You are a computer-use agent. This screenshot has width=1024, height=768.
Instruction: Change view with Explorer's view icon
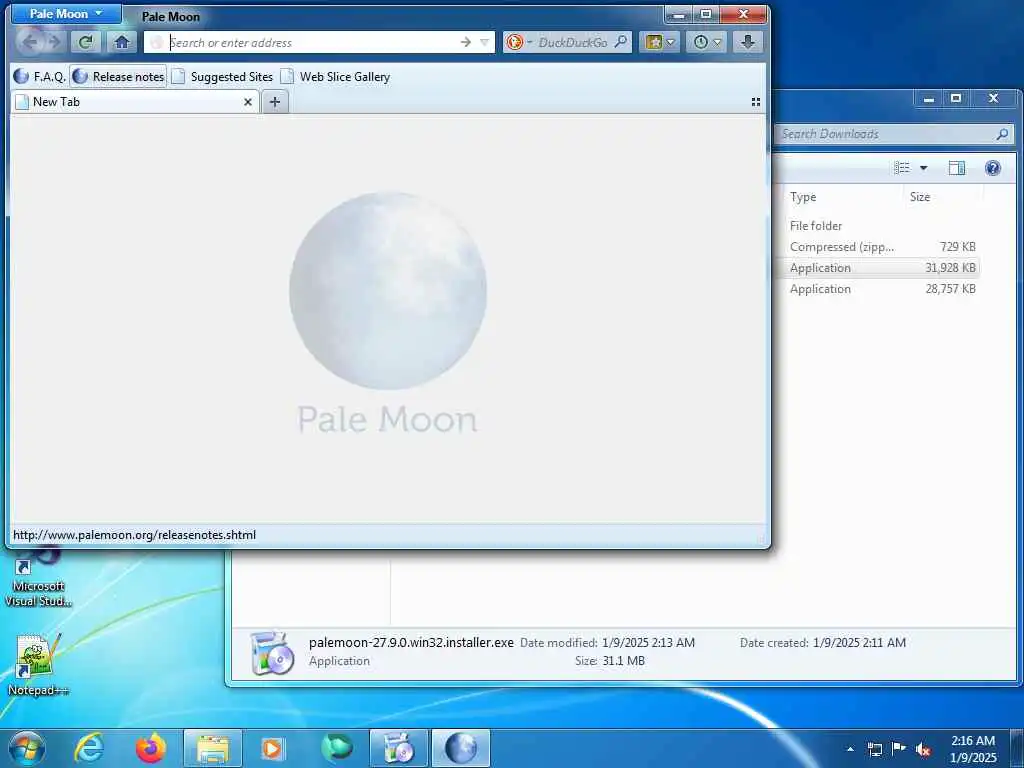click(902, 168)
